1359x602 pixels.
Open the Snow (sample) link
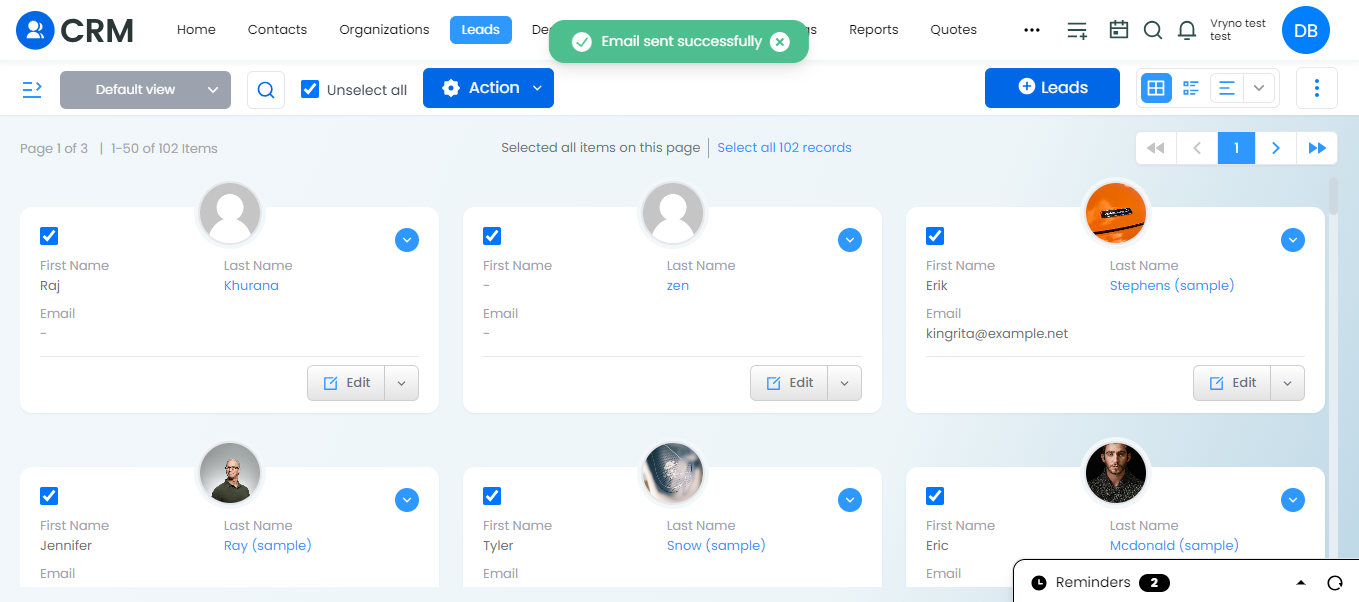coord(716,546)
